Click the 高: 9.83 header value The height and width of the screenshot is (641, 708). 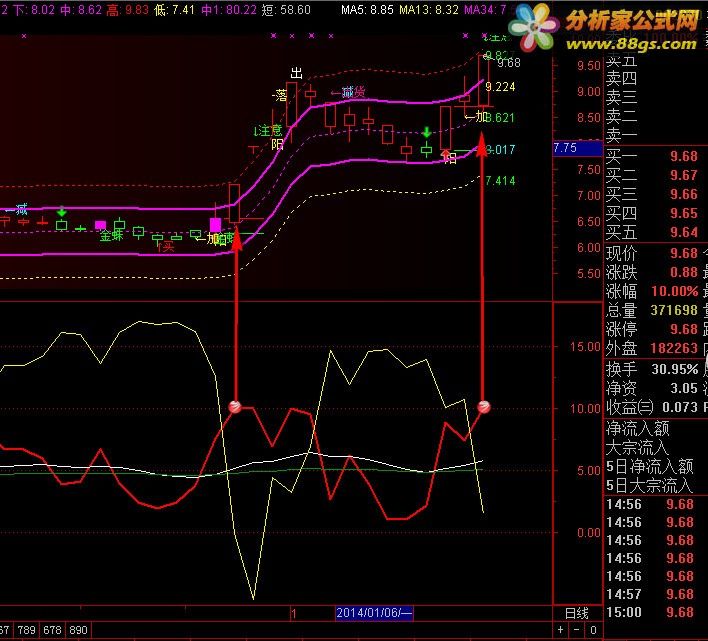(x=127, y=9)
